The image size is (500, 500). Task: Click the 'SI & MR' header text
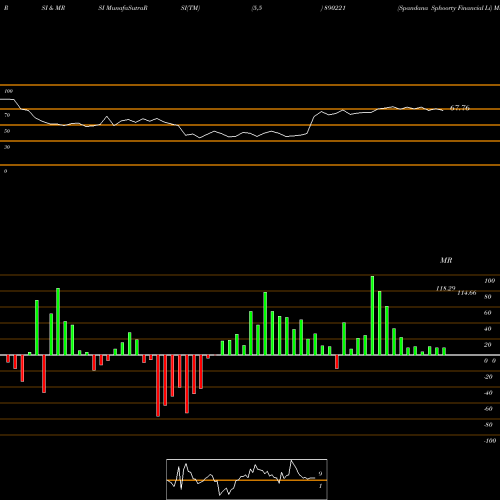tap(53, 8)
